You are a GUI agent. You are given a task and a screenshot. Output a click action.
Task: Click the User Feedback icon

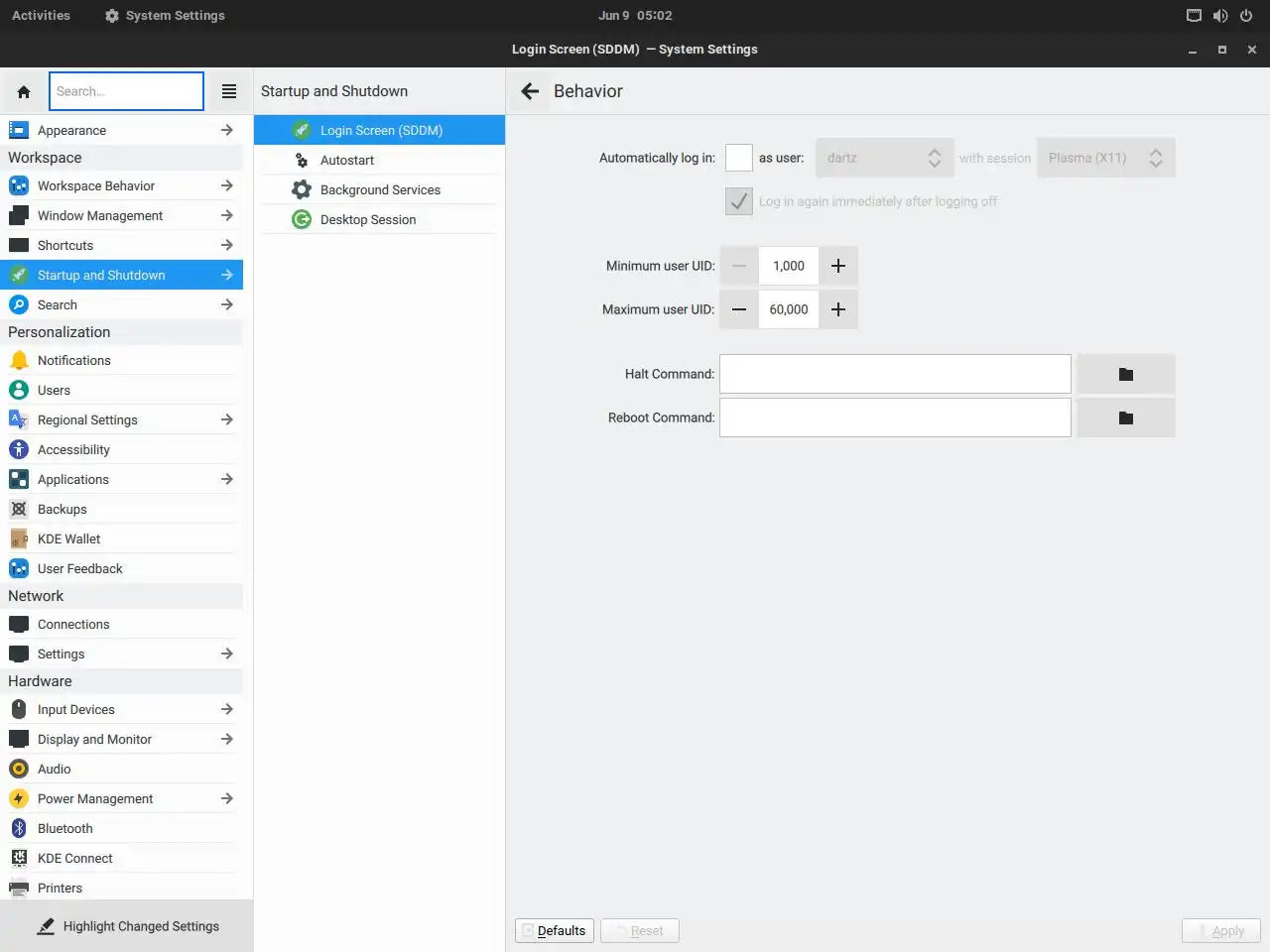click(19, 568)
